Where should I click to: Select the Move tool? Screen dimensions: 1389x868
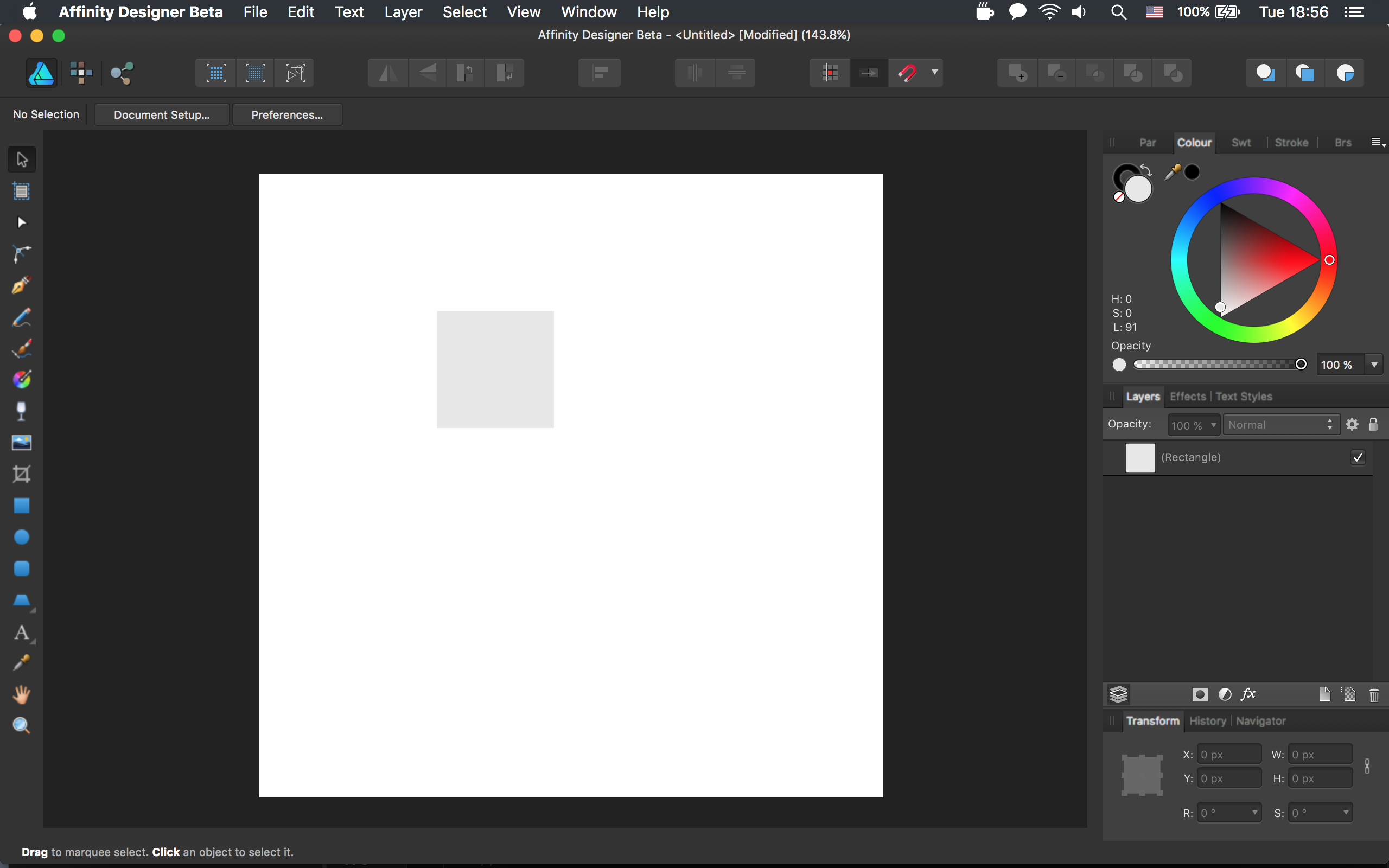[x=22, y=159]
